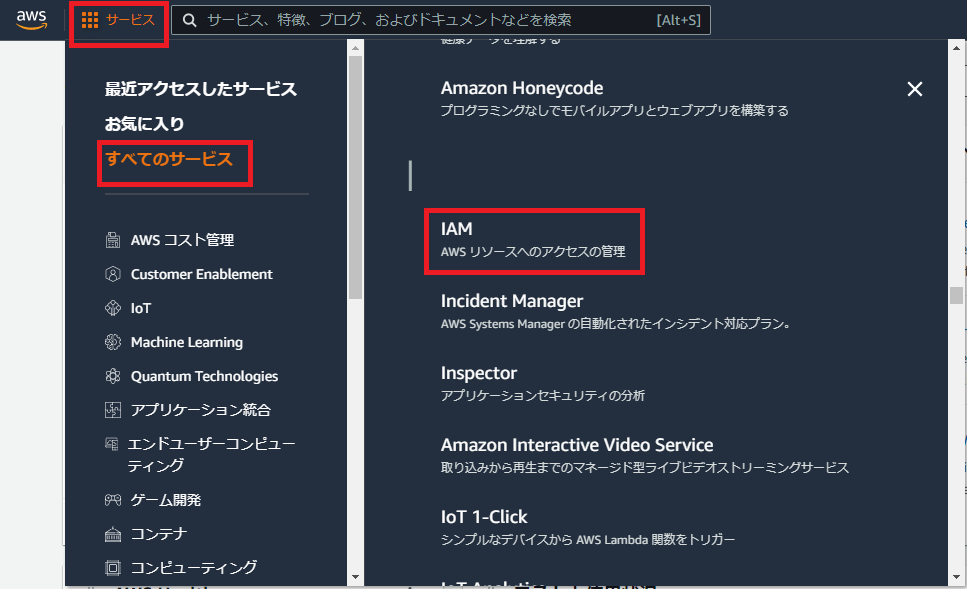The width and height of the screenshot is (967, 589).
Task: Click the アプリケーション統合 category icon
Action: click(x=113, y=410)
